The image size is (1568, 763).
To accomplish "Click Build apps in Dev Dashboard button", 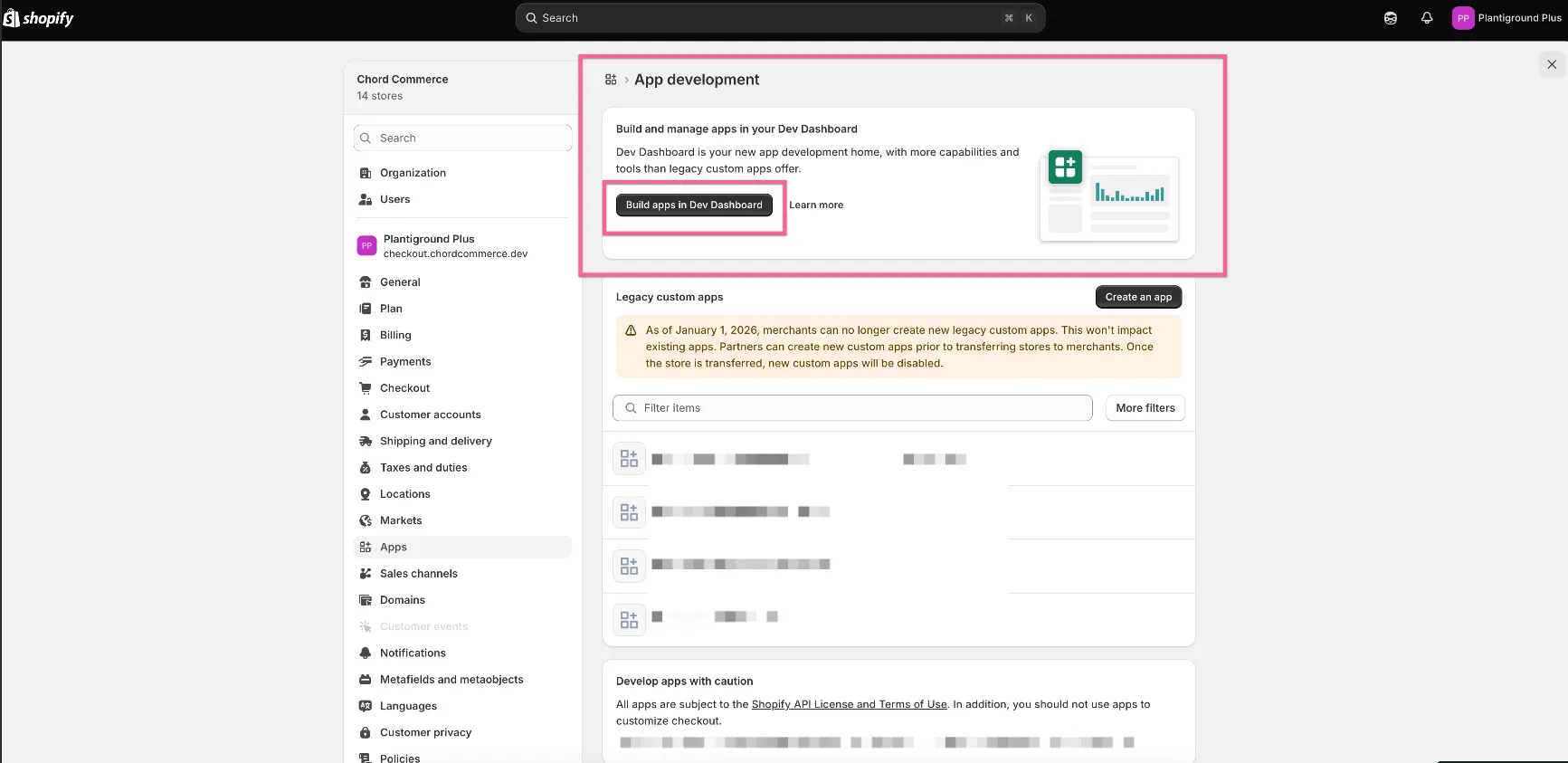I will [x=694, y=205].
